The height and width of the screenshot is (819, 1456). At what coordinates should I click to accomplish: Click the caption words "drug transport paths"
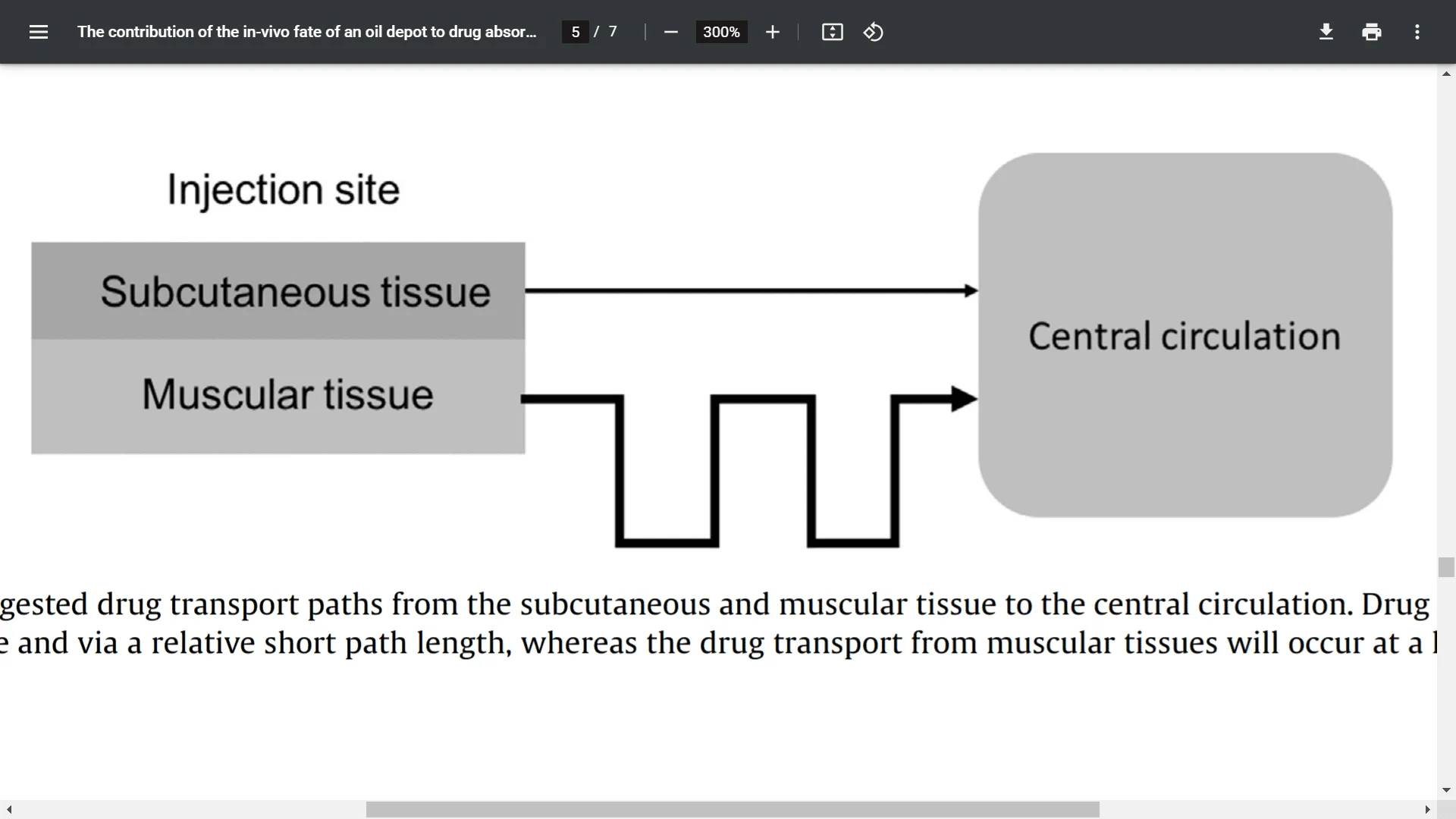click(240, 605)
